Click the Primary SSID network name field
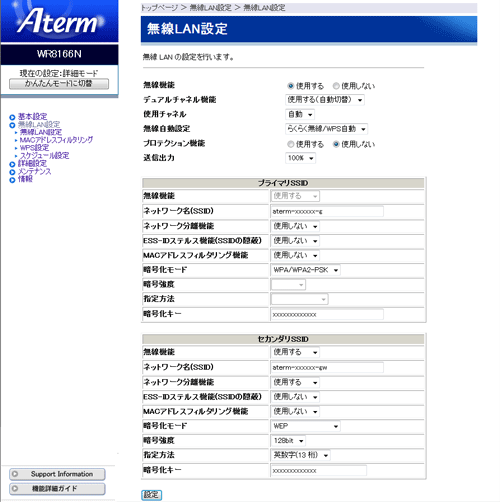This screenshot has height=502, width=500. [x=327, y=211]
